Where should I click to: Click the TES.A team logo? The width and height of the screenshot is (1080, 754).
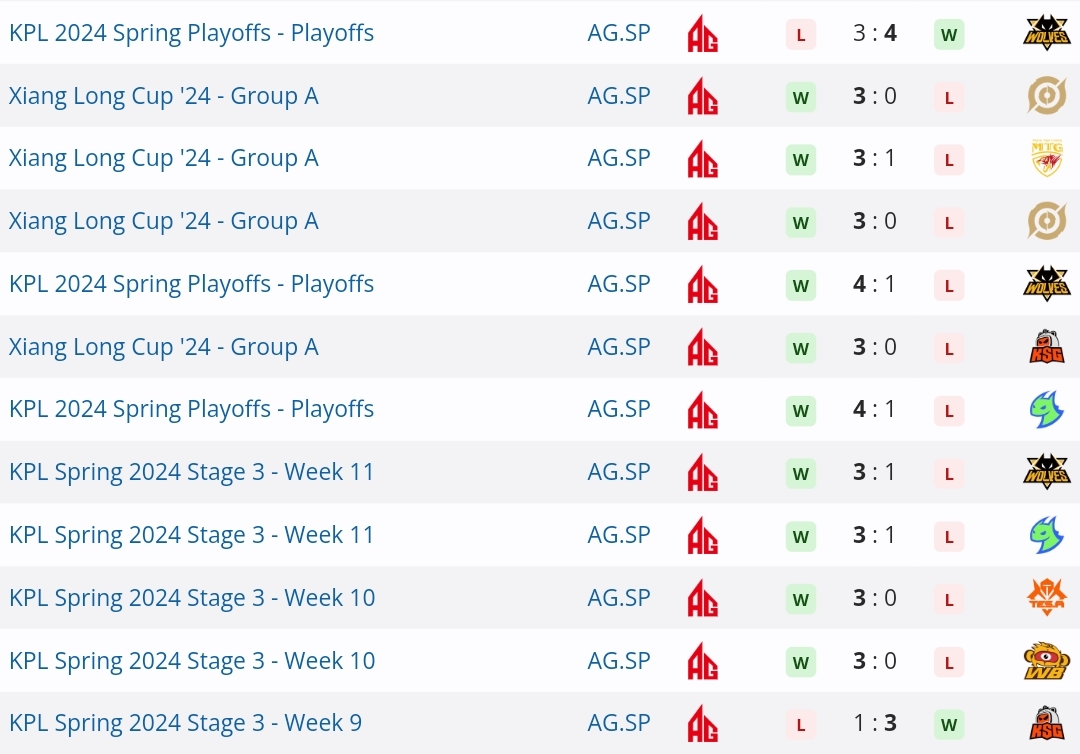[1047, 597]
